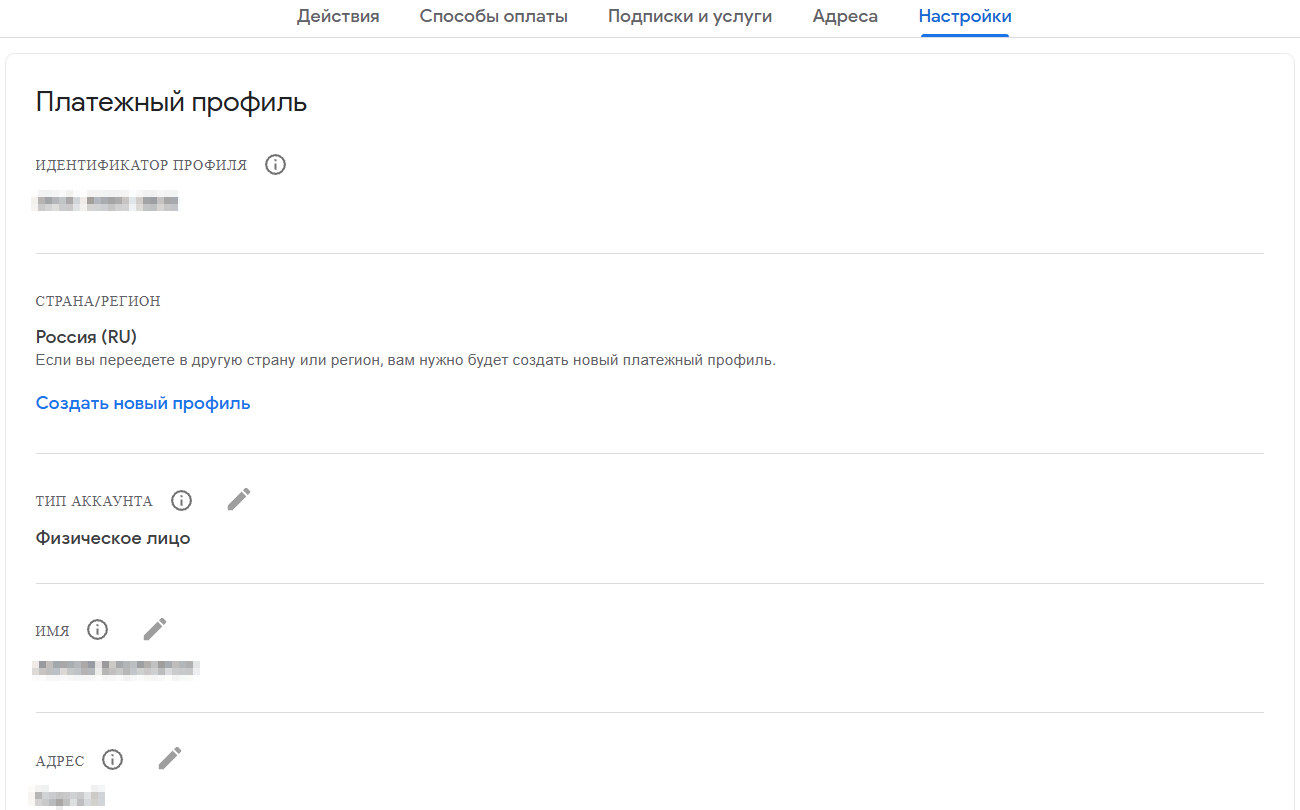The height and width of the screenshot is (810, 1300).
Task: Click the Создать новый профиль link
Action: (x=143, y=403)
